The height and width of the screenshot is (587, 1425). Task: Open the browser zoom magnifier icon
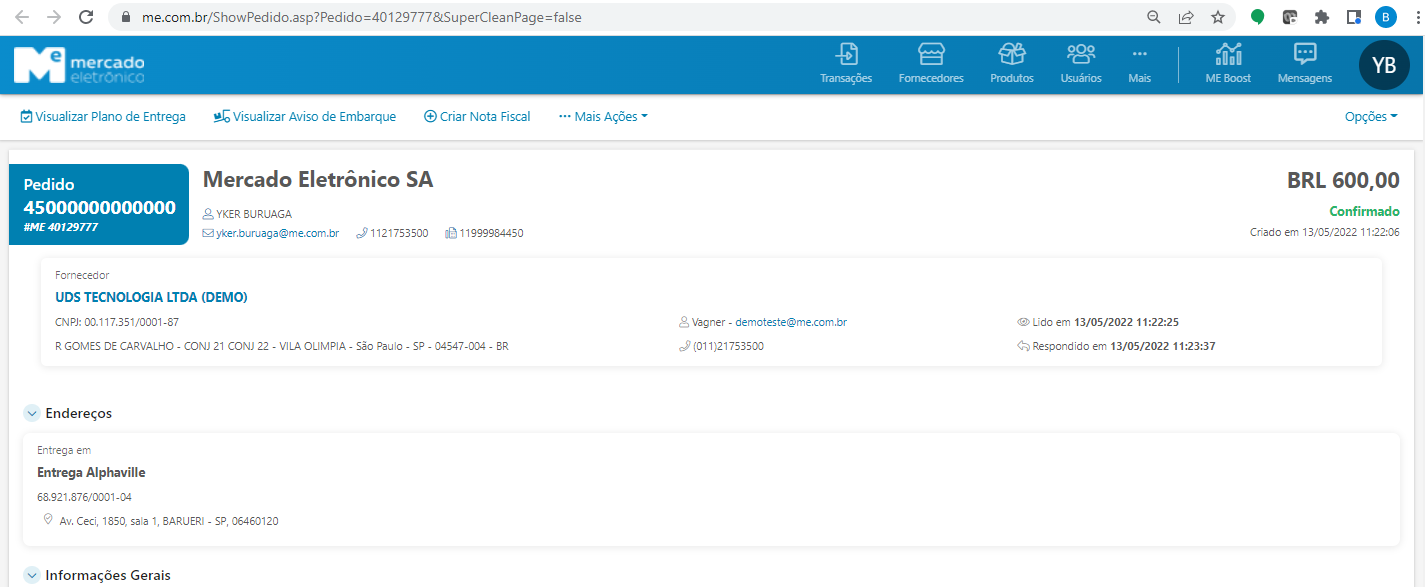[x=1154, y=17]
